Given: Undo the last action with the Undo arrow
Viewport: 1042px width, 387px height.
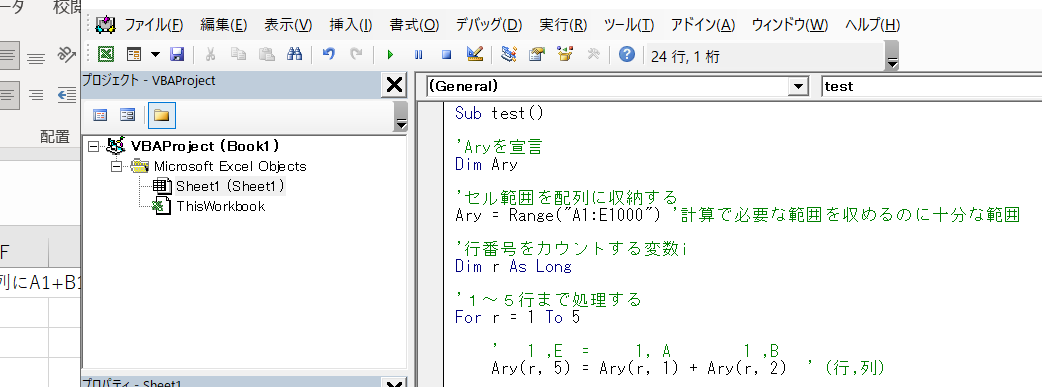Looking at the screenshot, I should tap(328, 55).
